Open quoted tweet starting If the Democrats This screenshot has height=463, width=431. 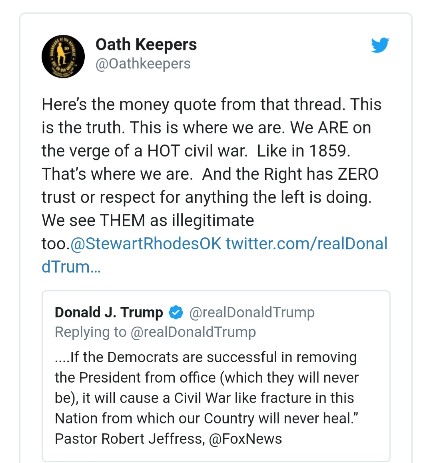(216, 376)
